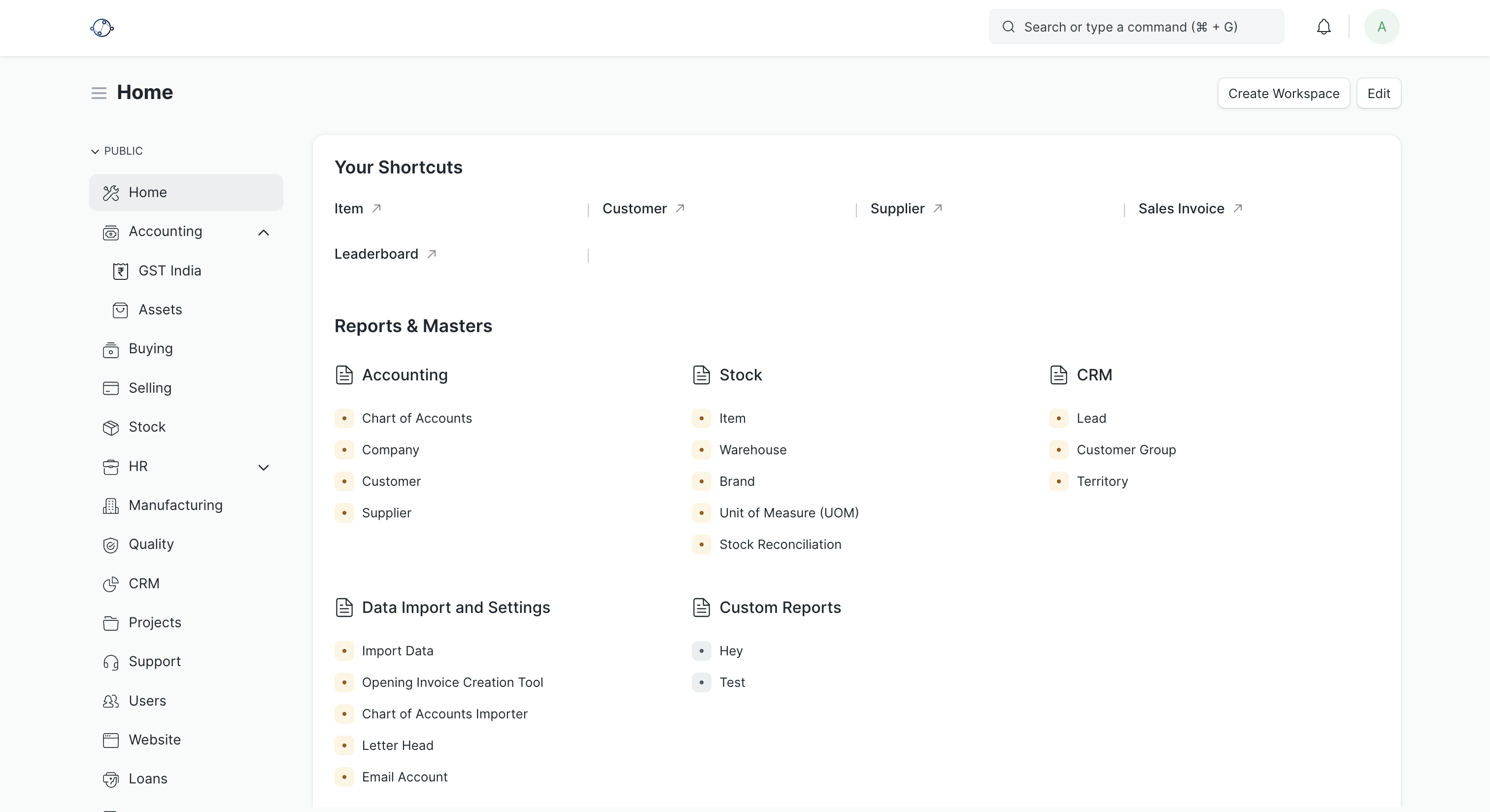Click the Quality shield icon
1490x812 pixels.
point(110,545)
